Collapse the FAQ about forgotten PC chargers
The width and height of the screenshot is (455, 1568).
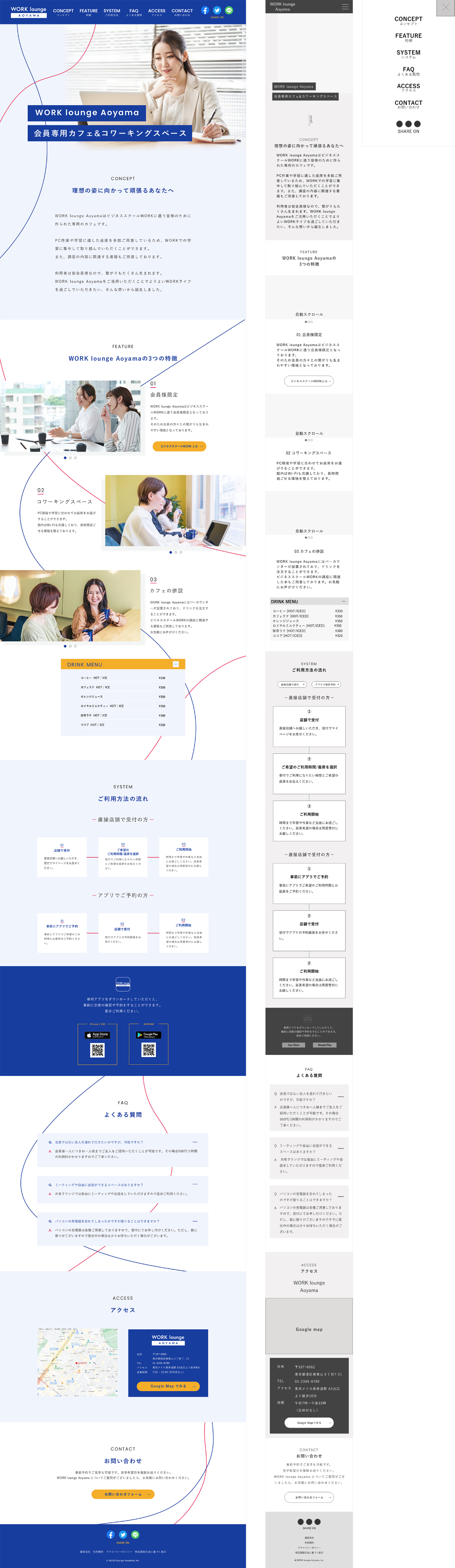195,1221
